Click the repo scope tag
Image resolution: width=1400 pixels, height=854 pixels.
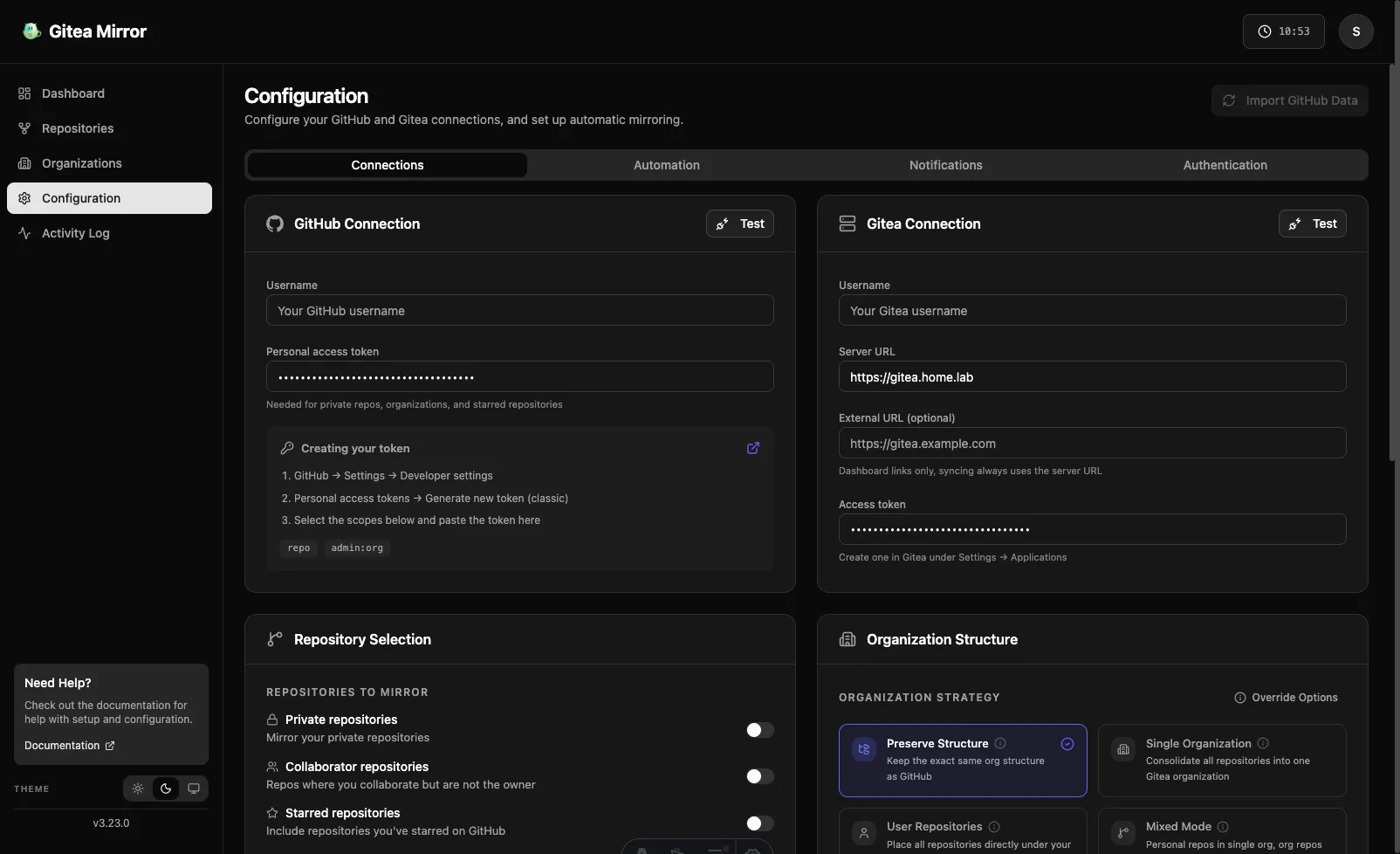299,548
